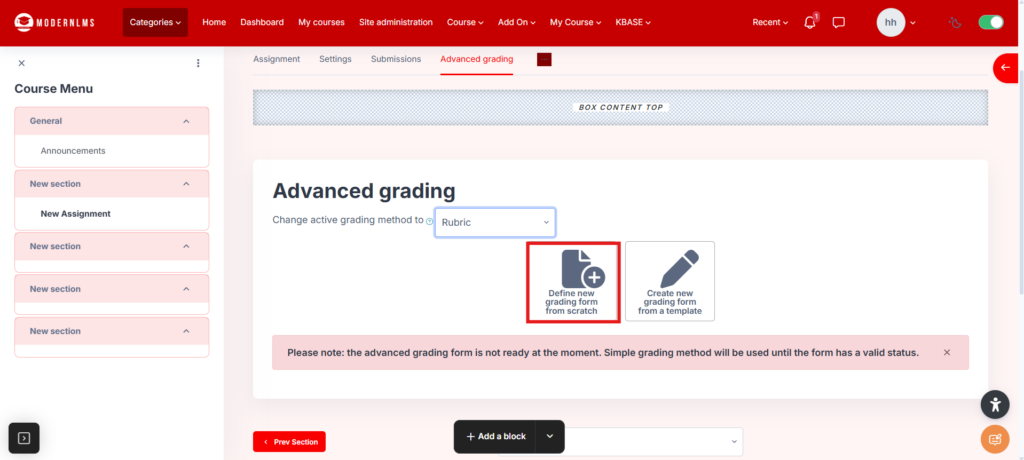Open the Settings tab
The image size is (1024, 460).
click(335, 59)
